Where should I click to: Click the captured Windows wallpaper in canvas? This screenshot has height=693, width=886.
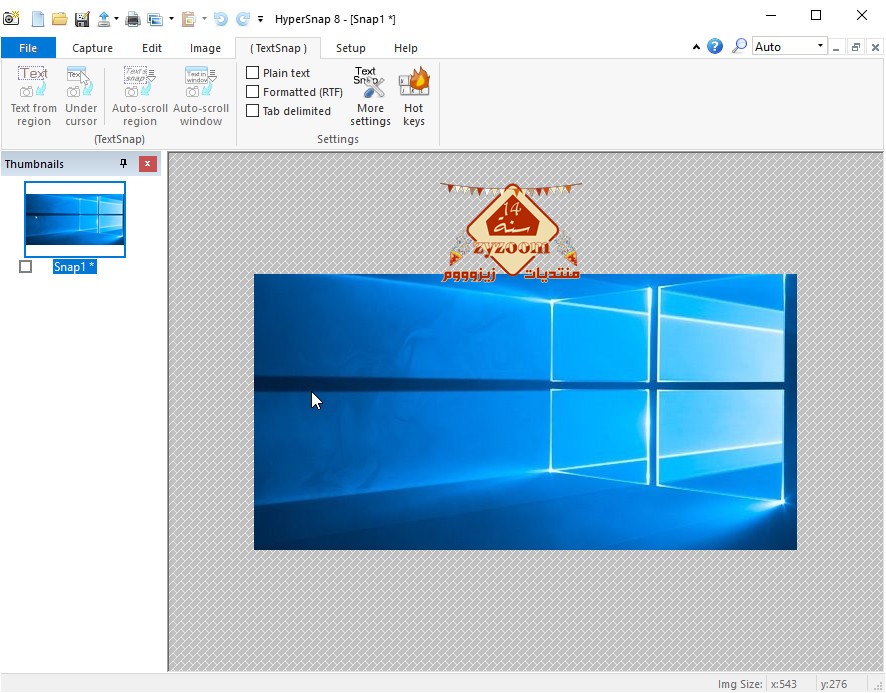(x=525, y=412)
